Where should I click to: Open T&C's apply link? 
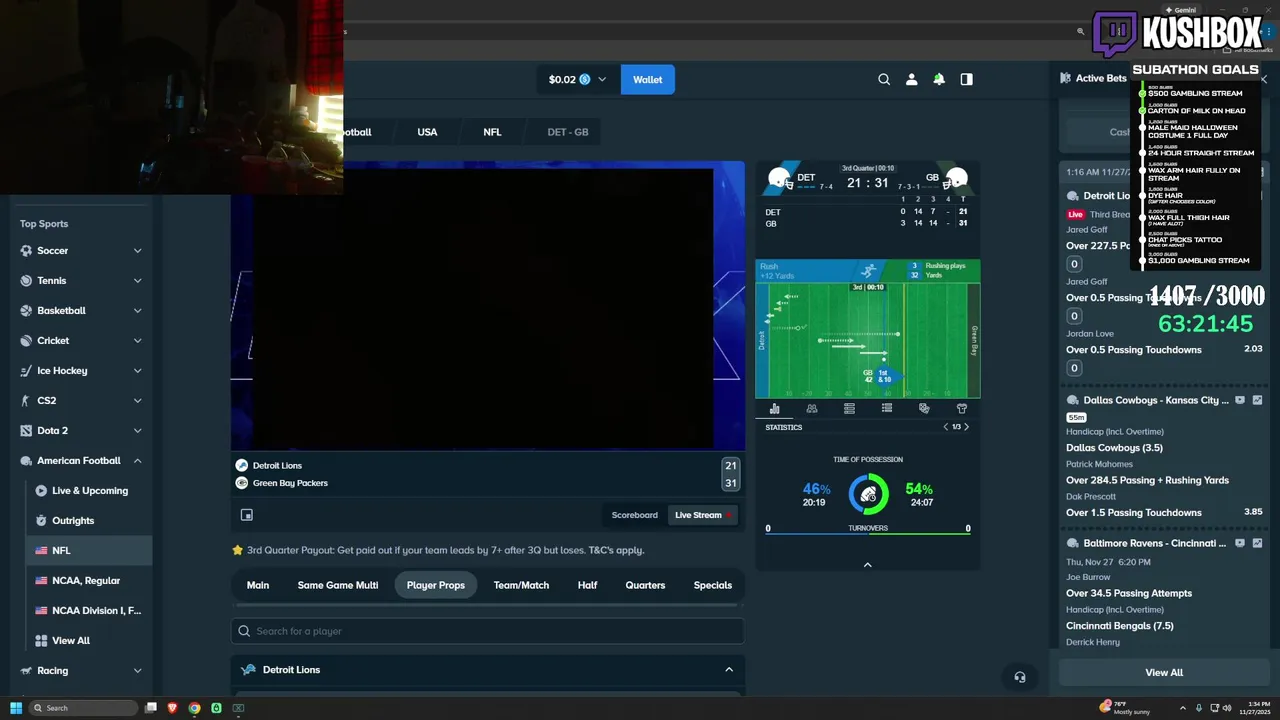click(x=615, y=550)
